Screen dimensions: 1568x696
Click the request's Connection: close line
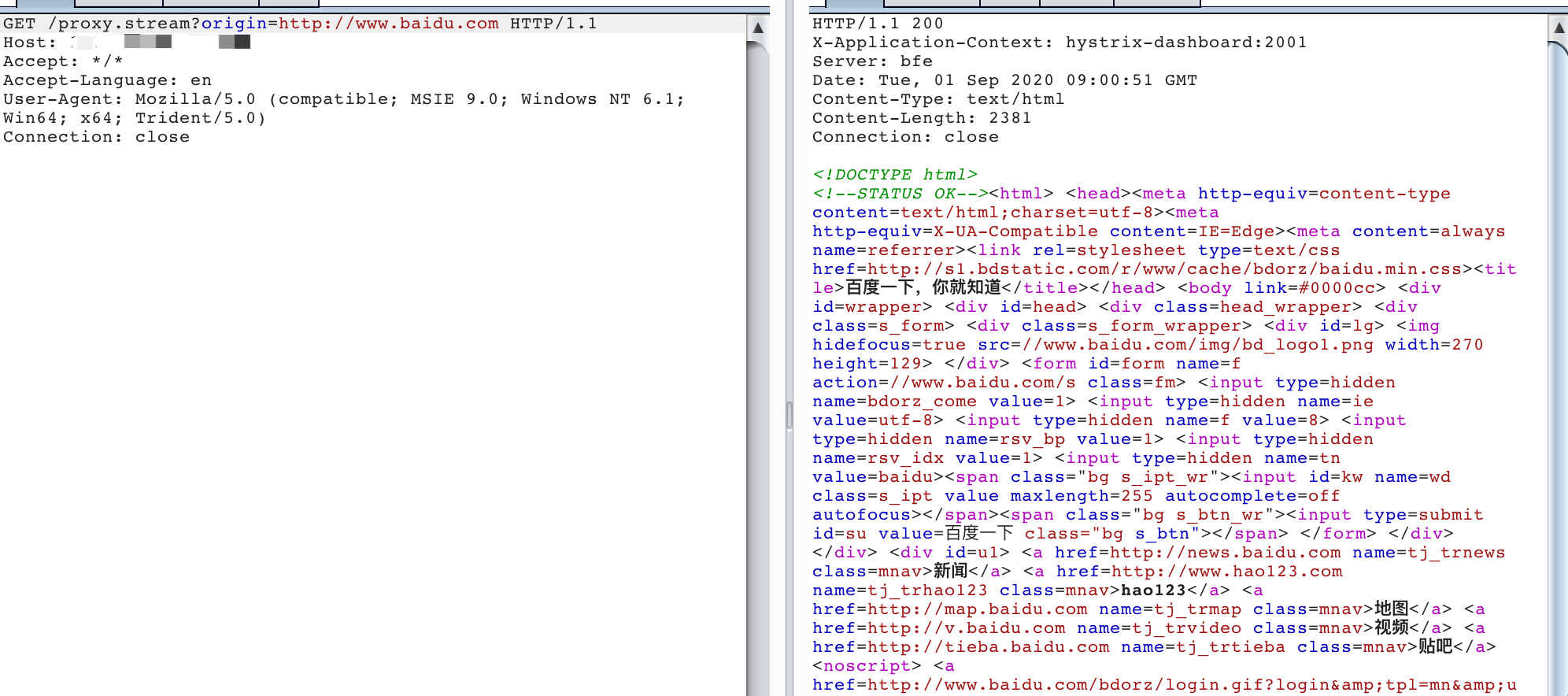pos(96,137)
